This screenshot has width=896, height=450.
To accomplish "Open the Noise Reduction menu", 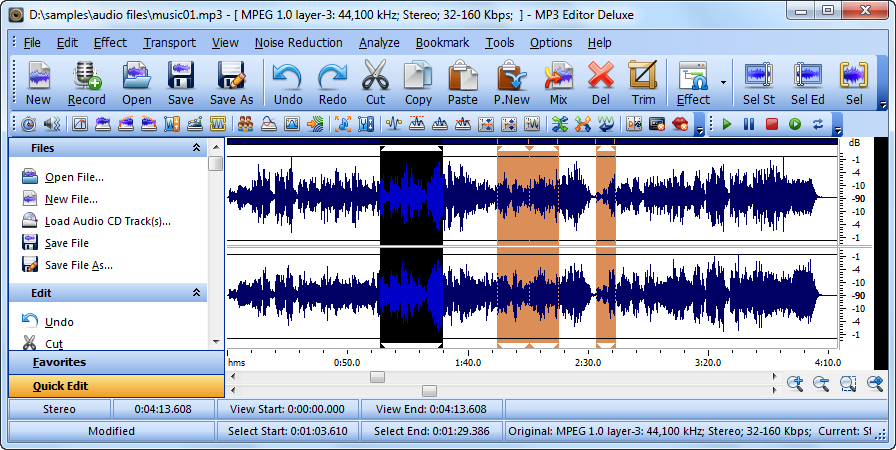I will pyautogui.click(x=298, y=43).
